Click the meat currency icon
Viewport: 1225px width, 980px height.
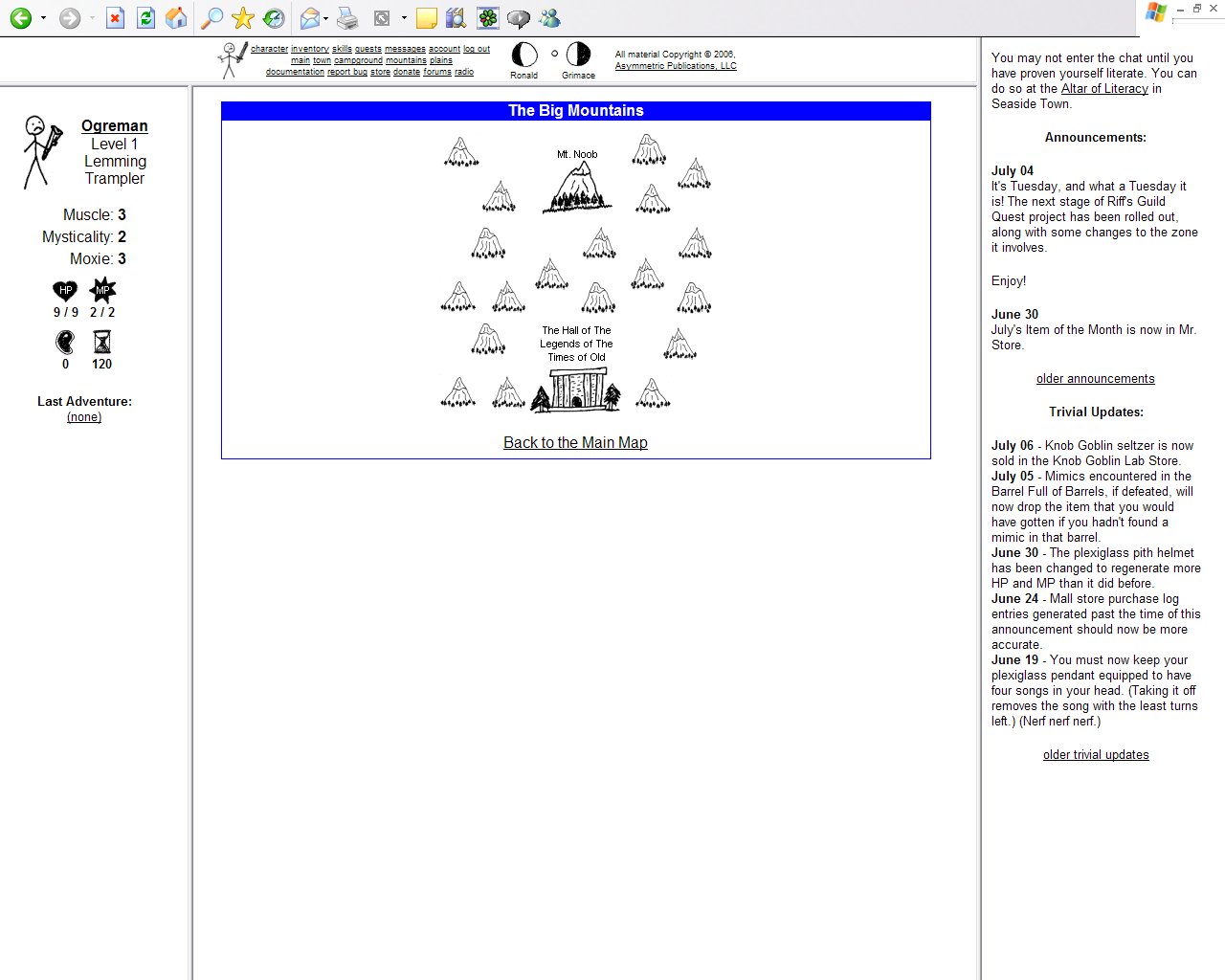point(65,342)
